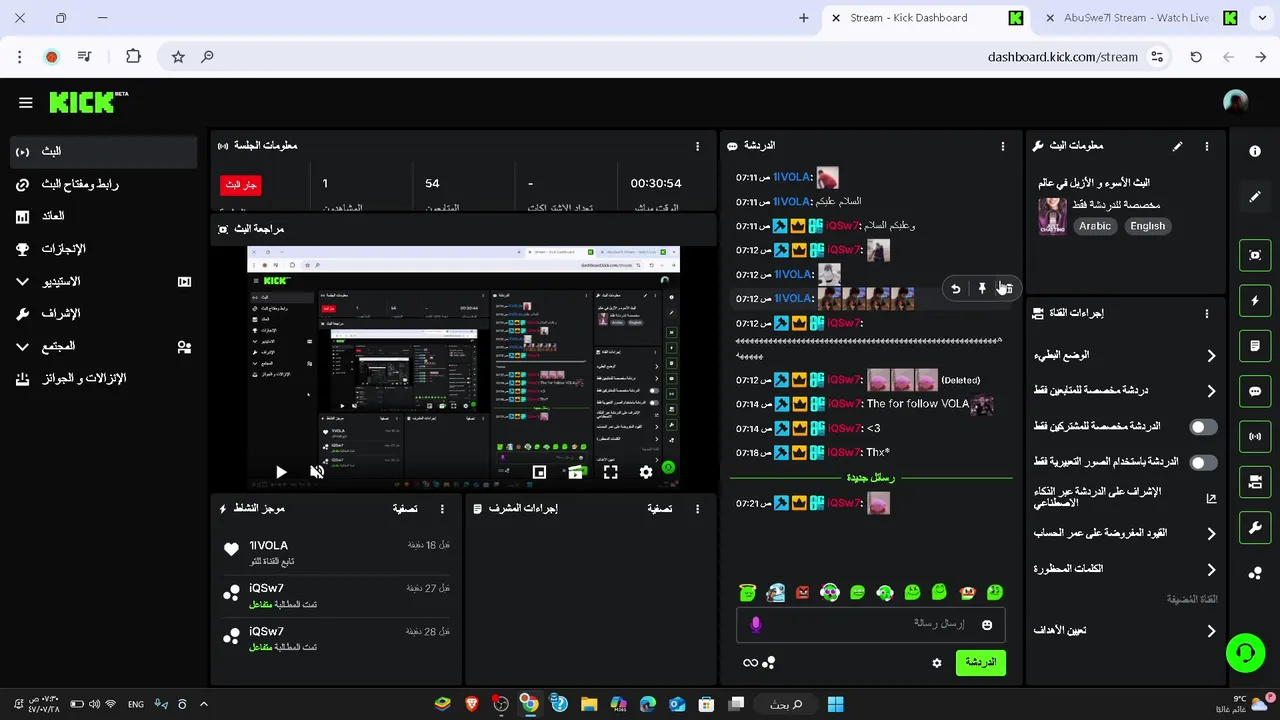This screenshot has width=1280, height=720.
Task: Click the English language tag
Action: pos(1147,226)
